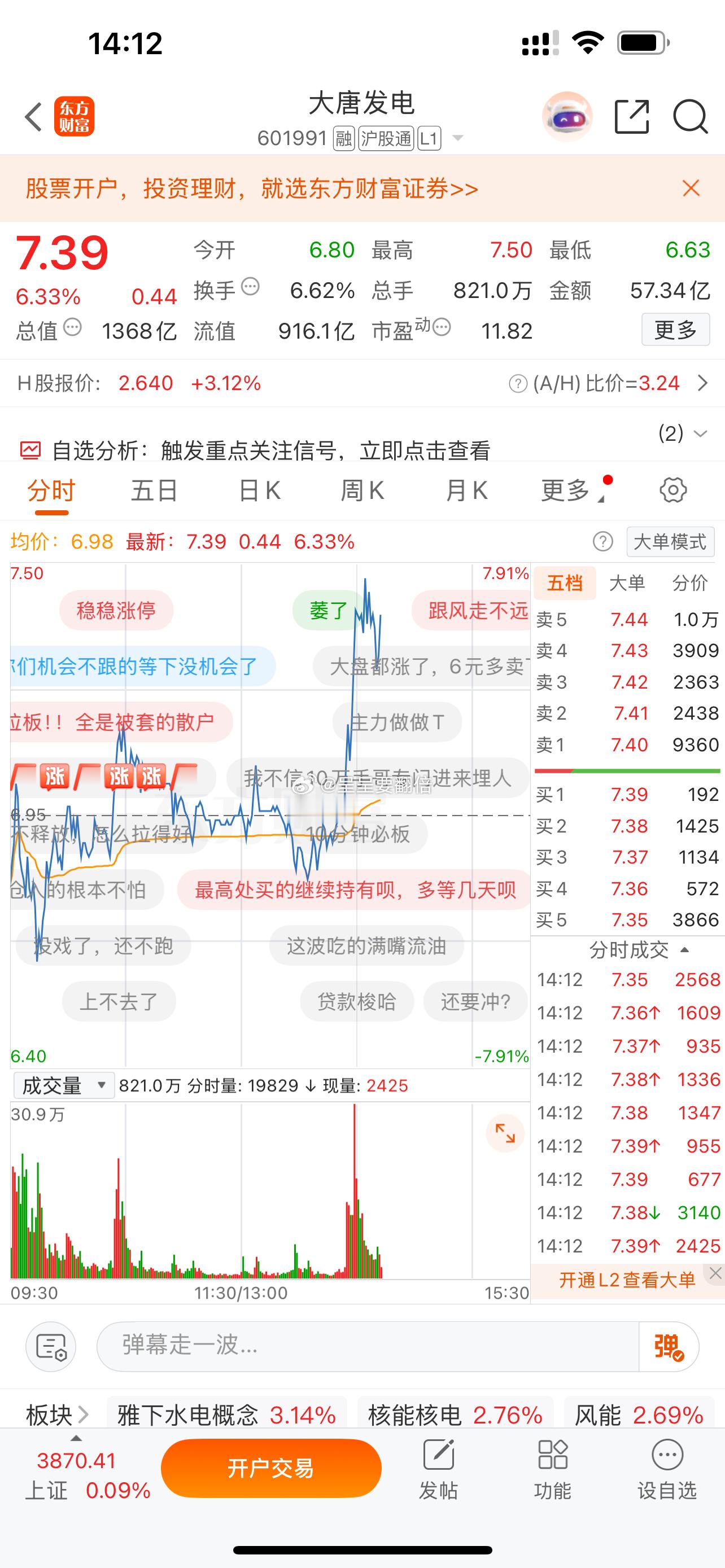Tap the 开户交易 button
Screen dimensions: 725x1568
click(x=271, y=1468)
